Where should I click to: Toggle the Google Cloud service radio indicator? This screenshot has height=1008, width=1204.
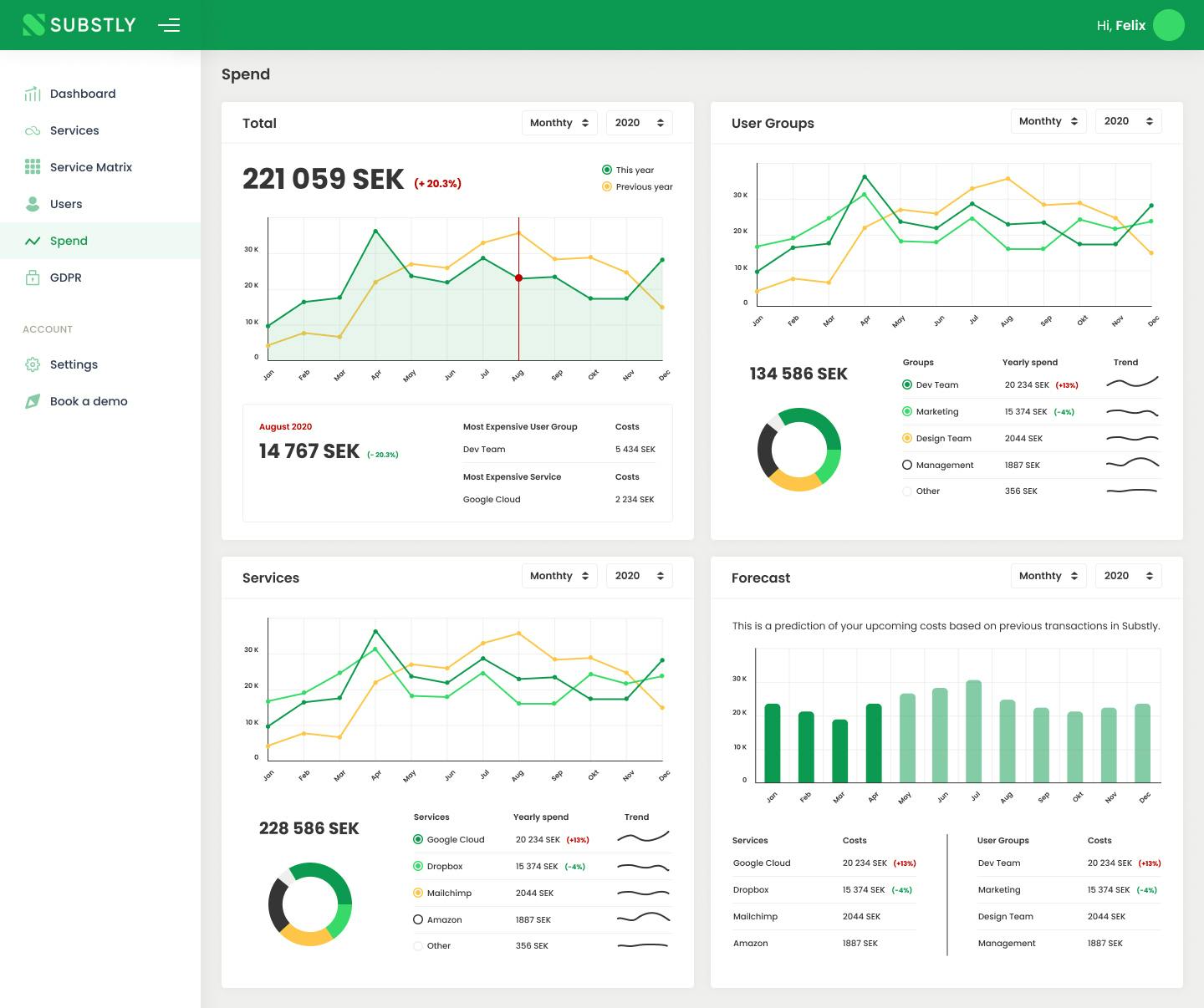418,839
